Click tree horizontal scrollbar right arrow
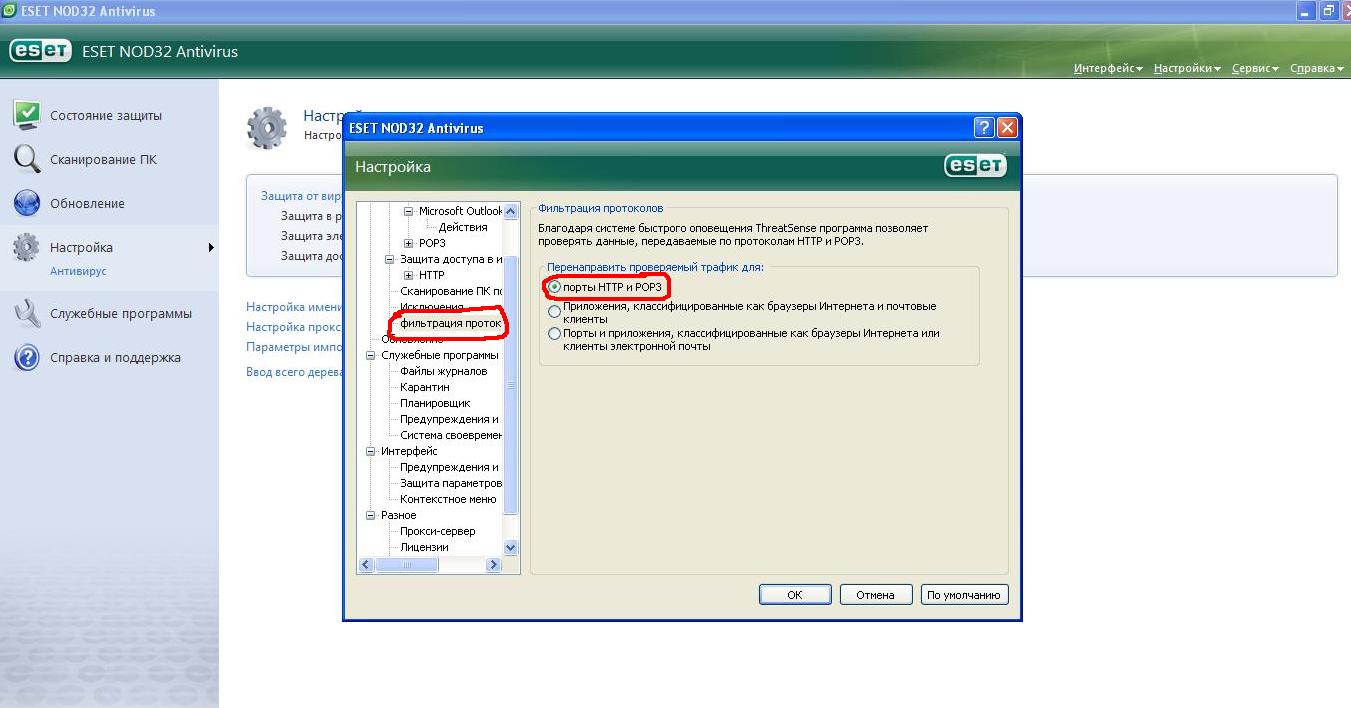 coord(493,565)
